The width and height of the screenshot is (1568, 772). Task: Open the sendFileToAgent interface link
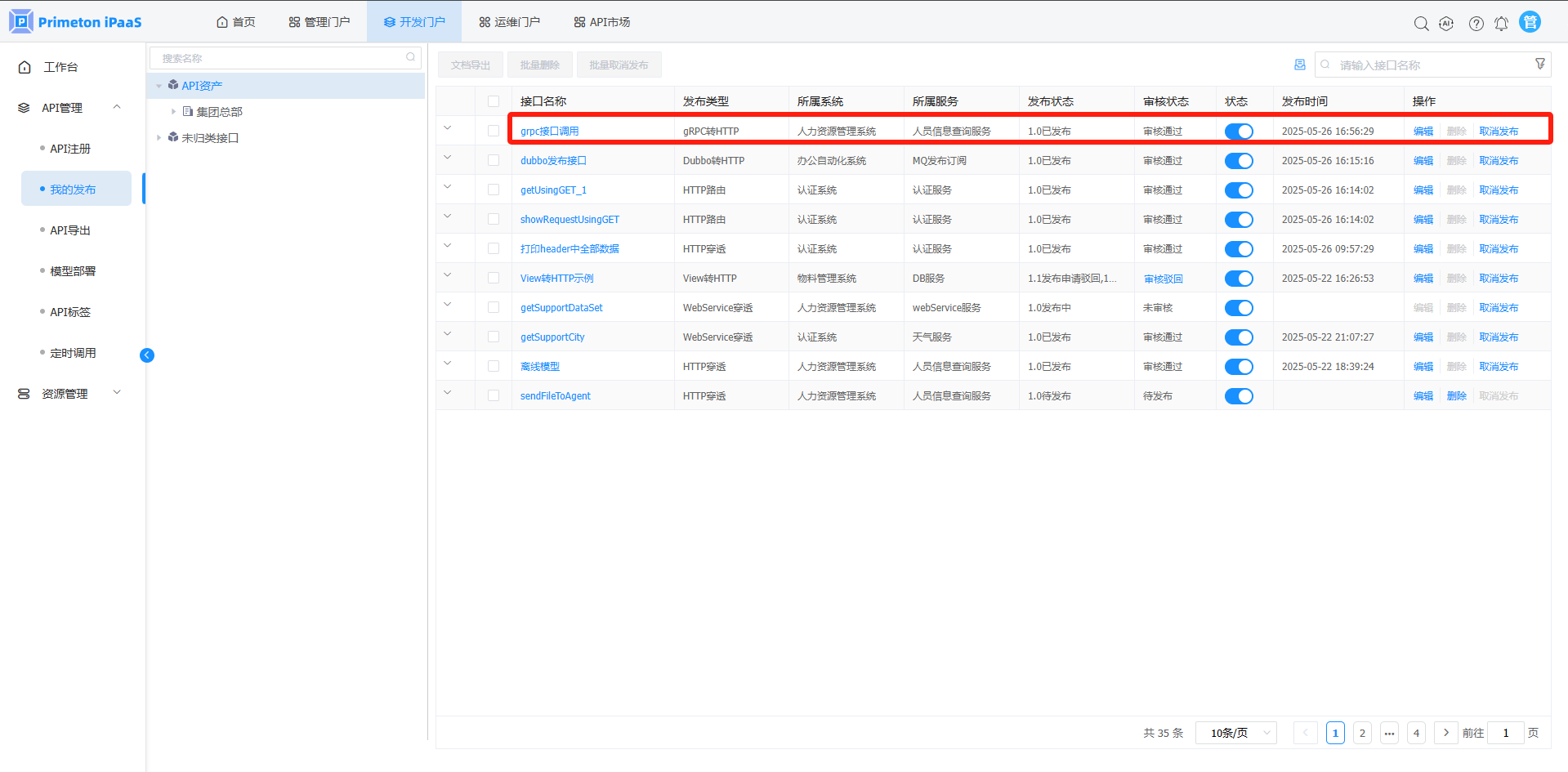point(555,396)
